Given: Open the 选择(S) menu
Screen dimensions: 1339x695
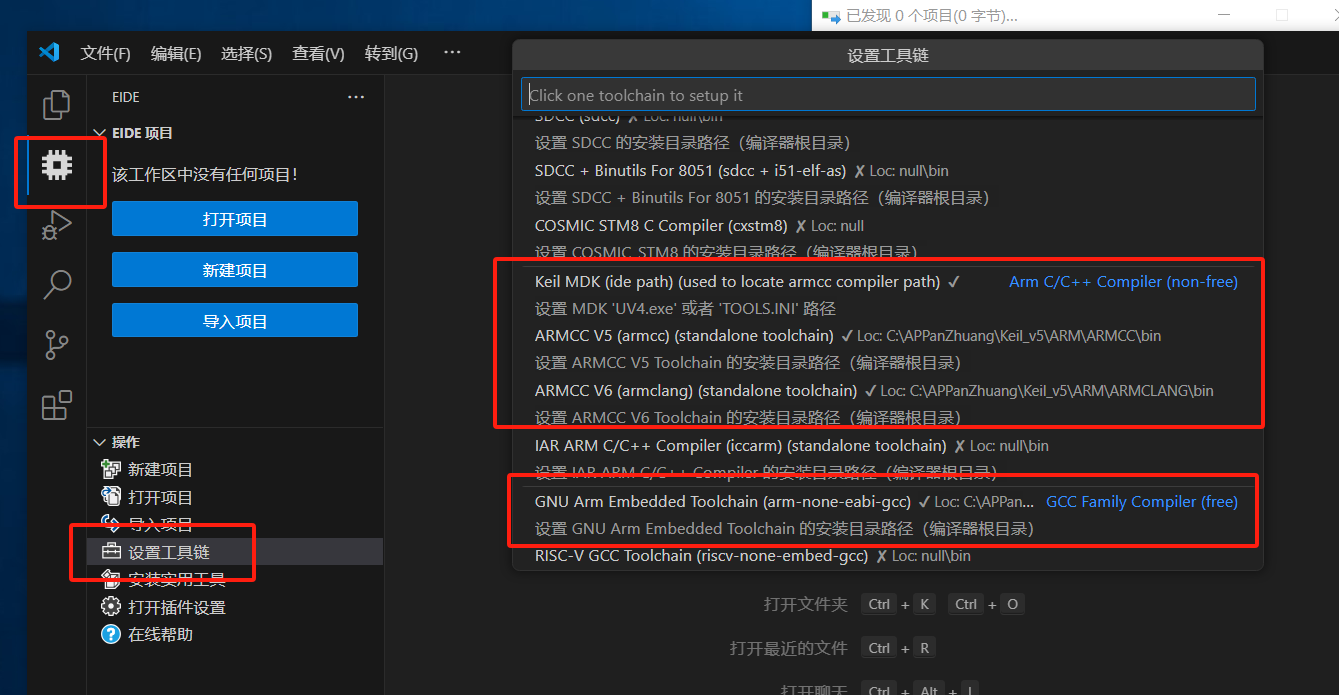Looking at the screenshot, I should pyautogui.click(x=246, y=53).
